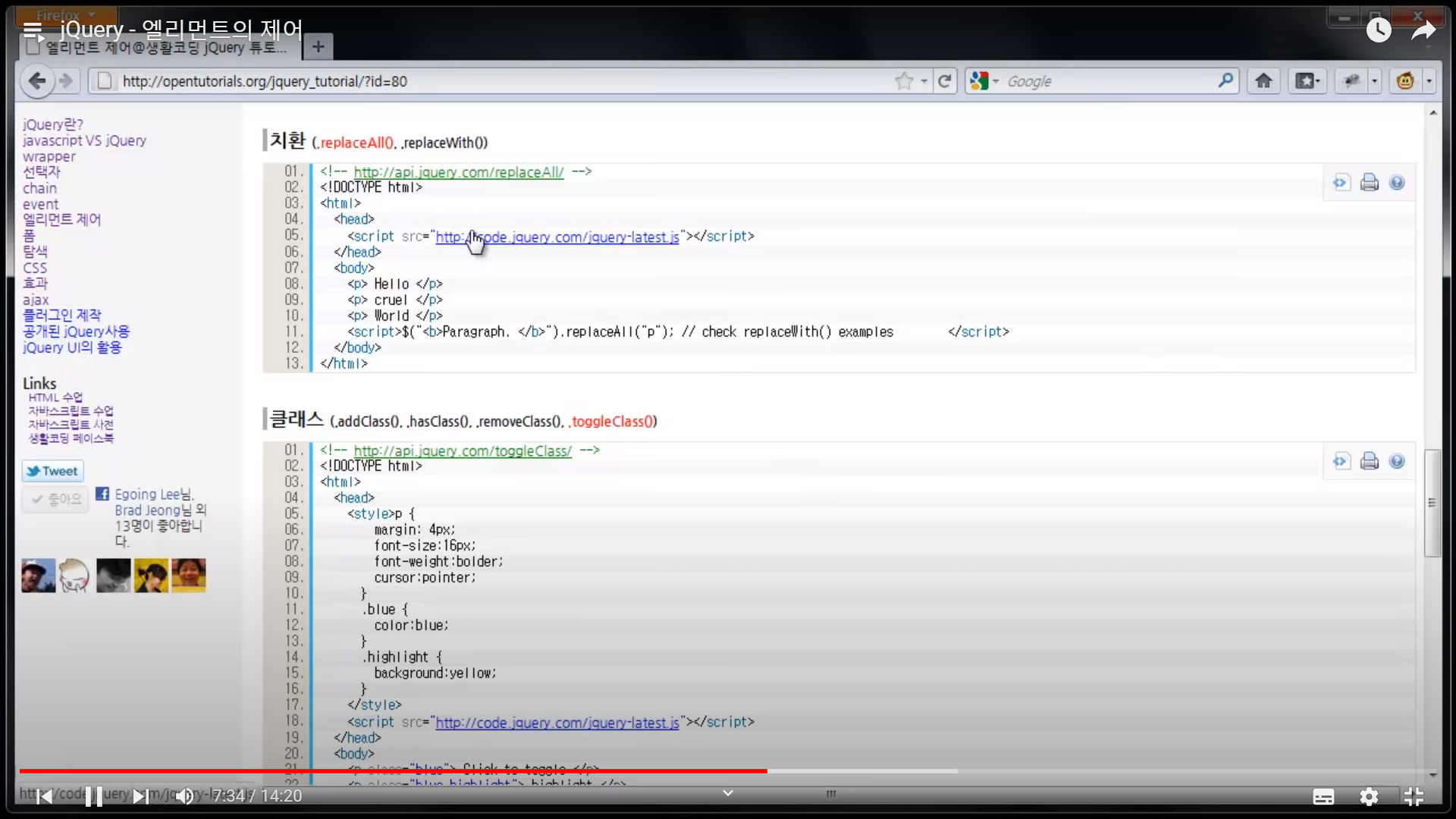Skip to the next video
The height and width of the screenshot is (819, 1456).
pos(140,796)
